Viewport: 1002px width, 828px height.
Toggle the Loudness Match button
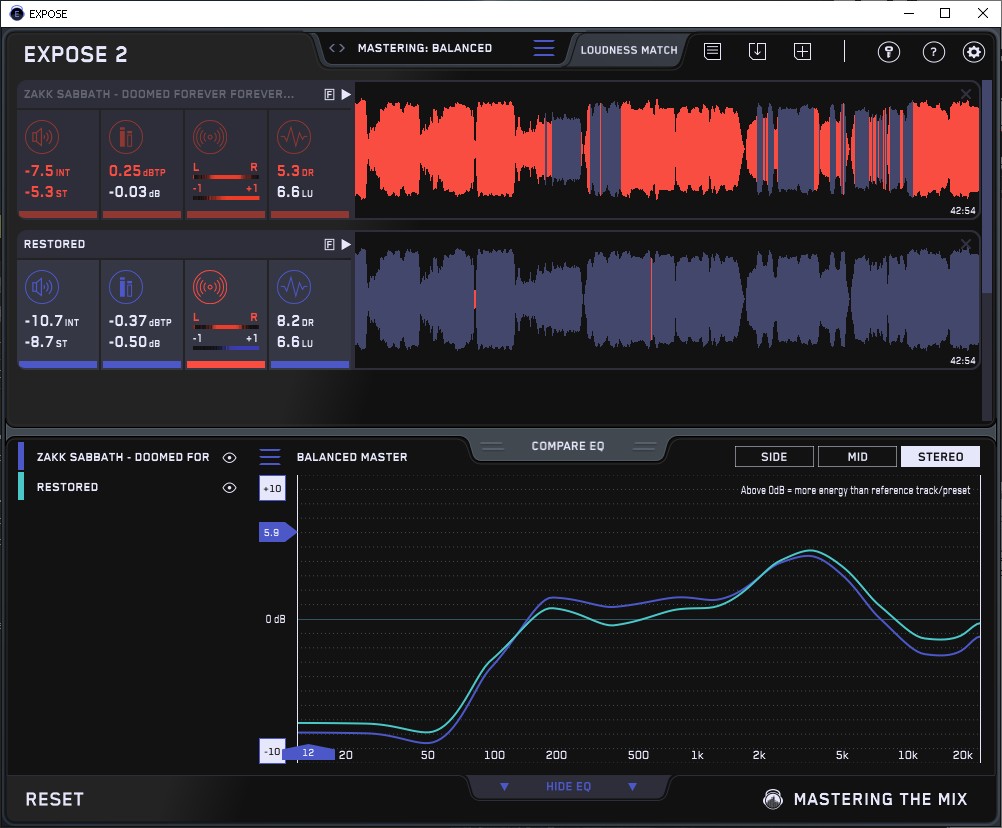(x=629, y=49)
